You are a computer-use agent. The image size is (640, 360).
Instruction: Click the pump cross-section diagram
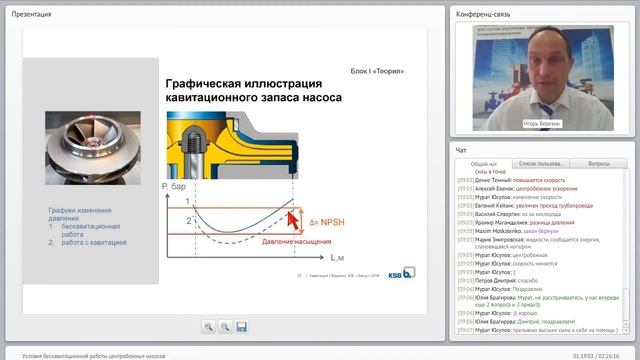[x=232, y=145]
